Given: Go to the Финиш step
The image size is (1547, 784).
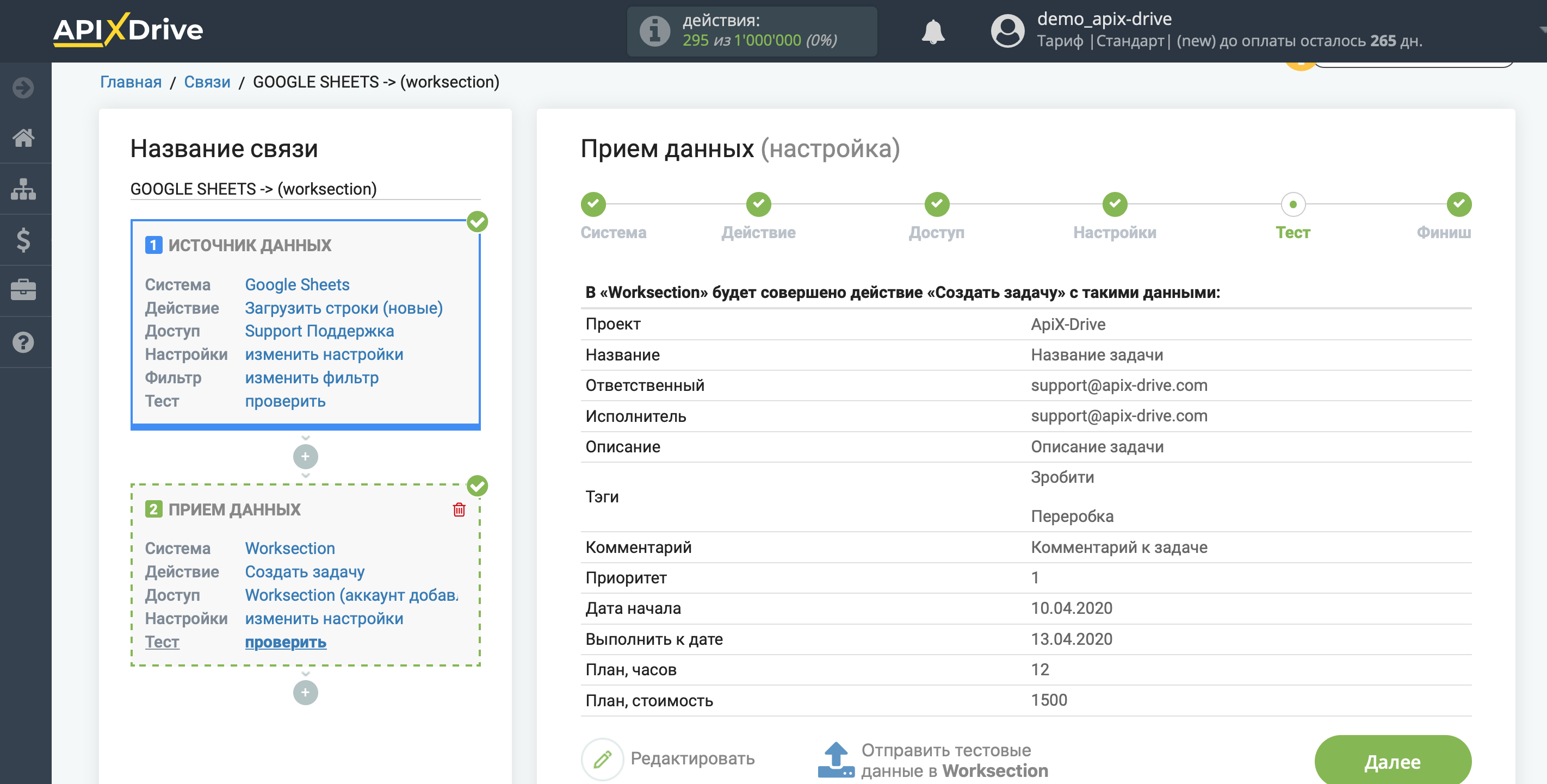Looking at the screenshot, I should 1459,205.
